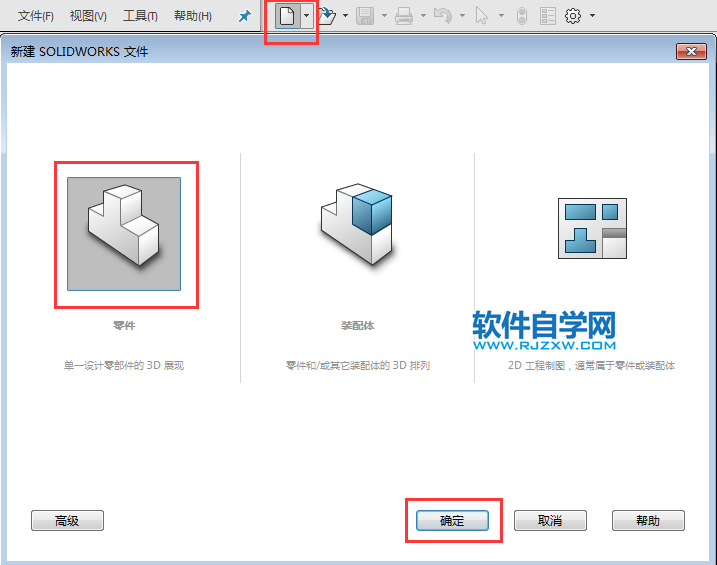
Task: Click the 装配体 label text
Action: 357,326
